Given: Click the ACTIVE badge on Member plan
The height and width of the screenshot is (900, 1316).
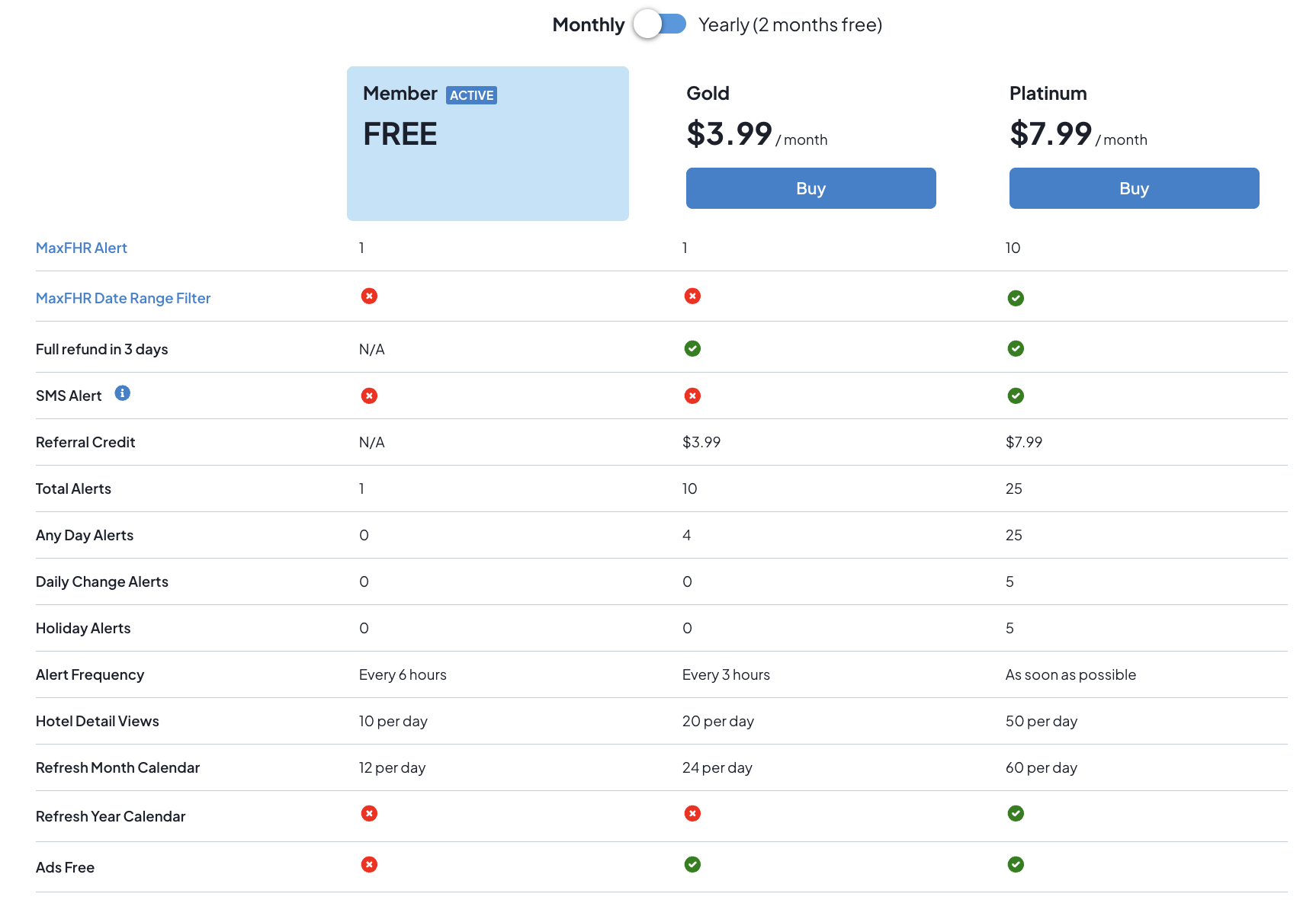Looking at the screenshot, I should (x=471, y=95).
